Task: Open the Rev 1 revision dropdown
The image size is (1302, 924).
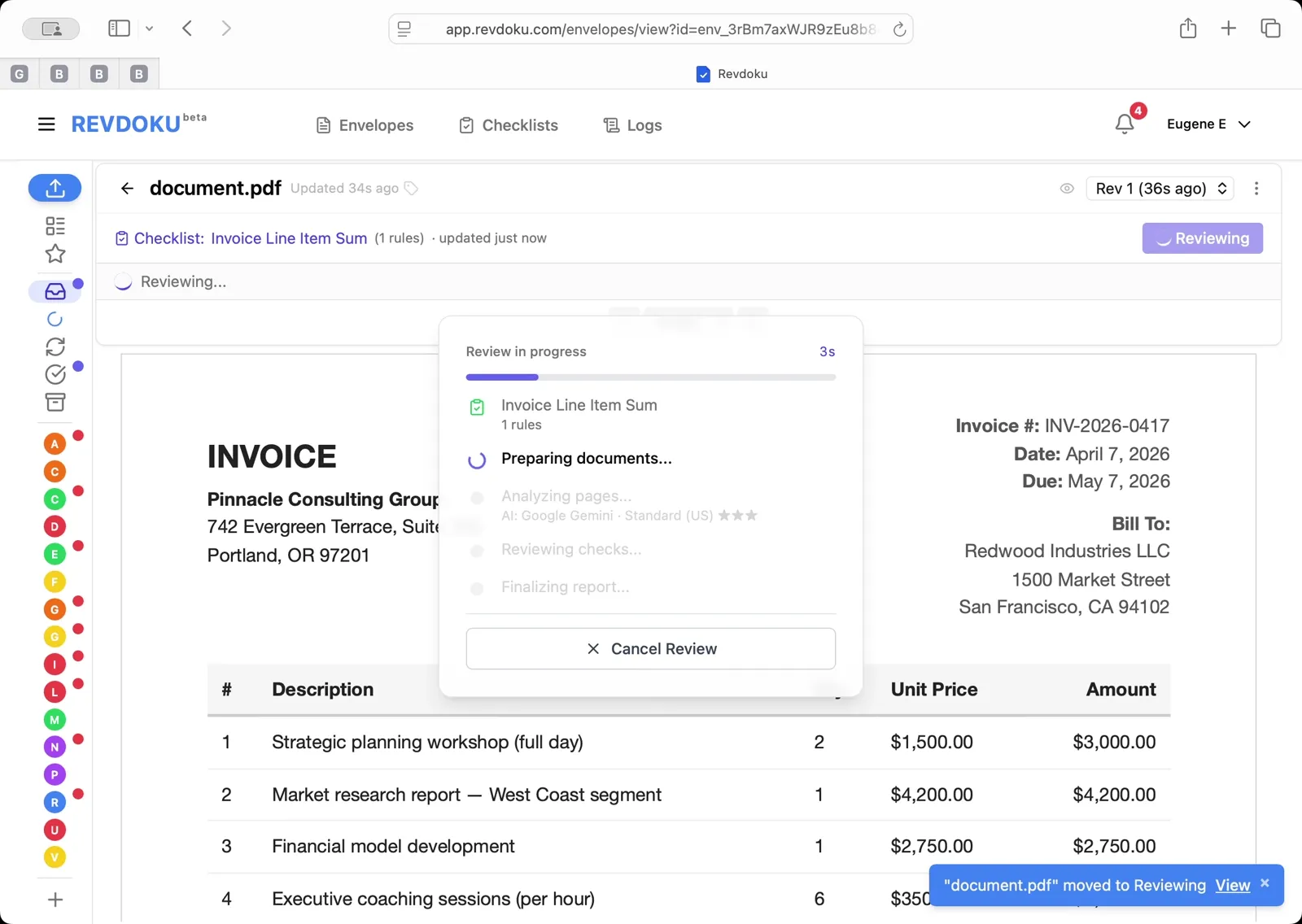Action: [x=1160, y=188]
